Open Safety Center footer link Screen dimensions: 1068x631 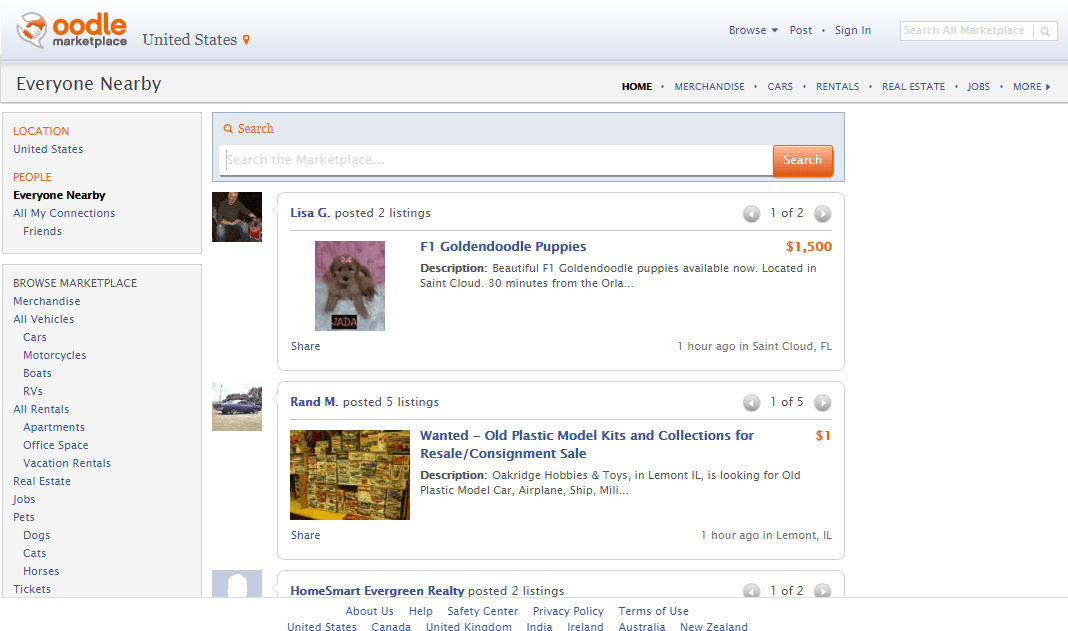[482, 611]
